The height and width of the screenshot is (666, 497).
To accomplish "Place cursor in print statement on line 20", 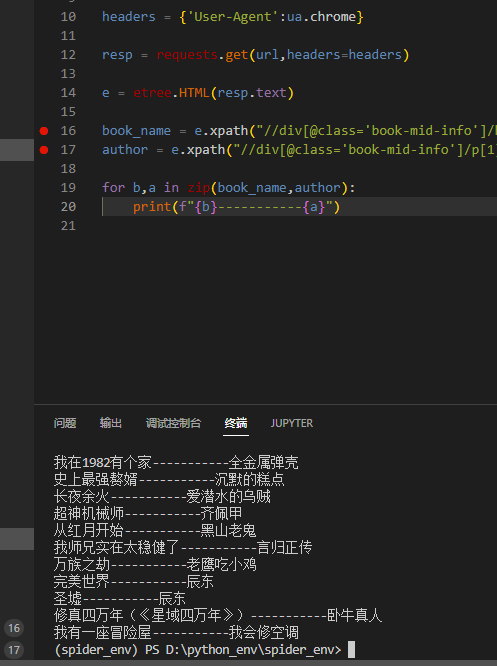I will click(x=236, y=207).
